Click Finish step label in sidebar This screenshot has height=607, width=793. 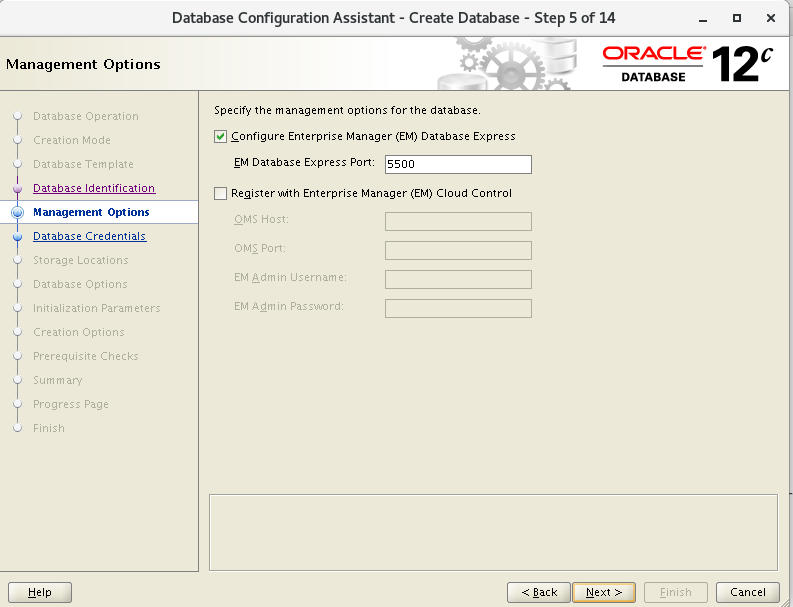click(49, 428)
